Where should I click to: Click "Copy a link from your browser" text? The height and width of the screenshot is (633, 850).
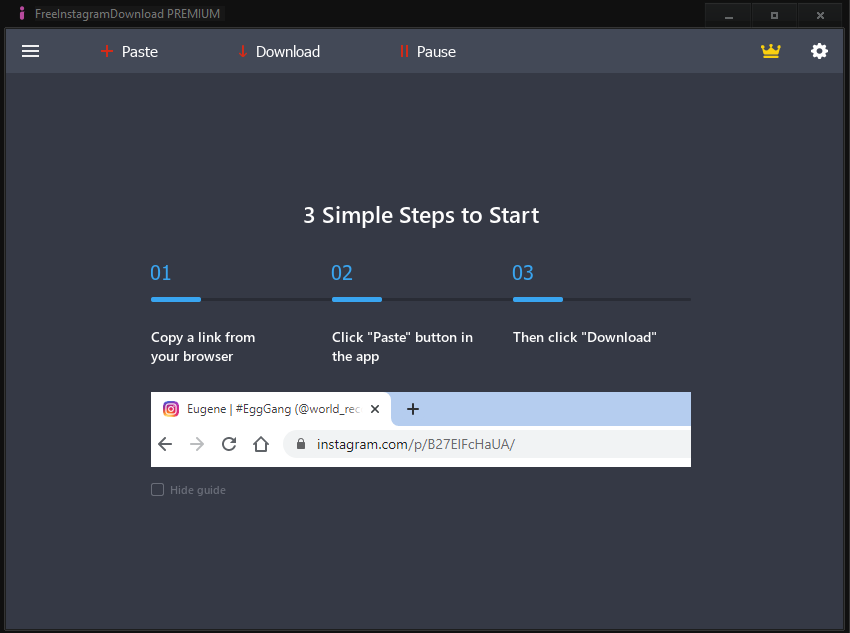[203, 347]
